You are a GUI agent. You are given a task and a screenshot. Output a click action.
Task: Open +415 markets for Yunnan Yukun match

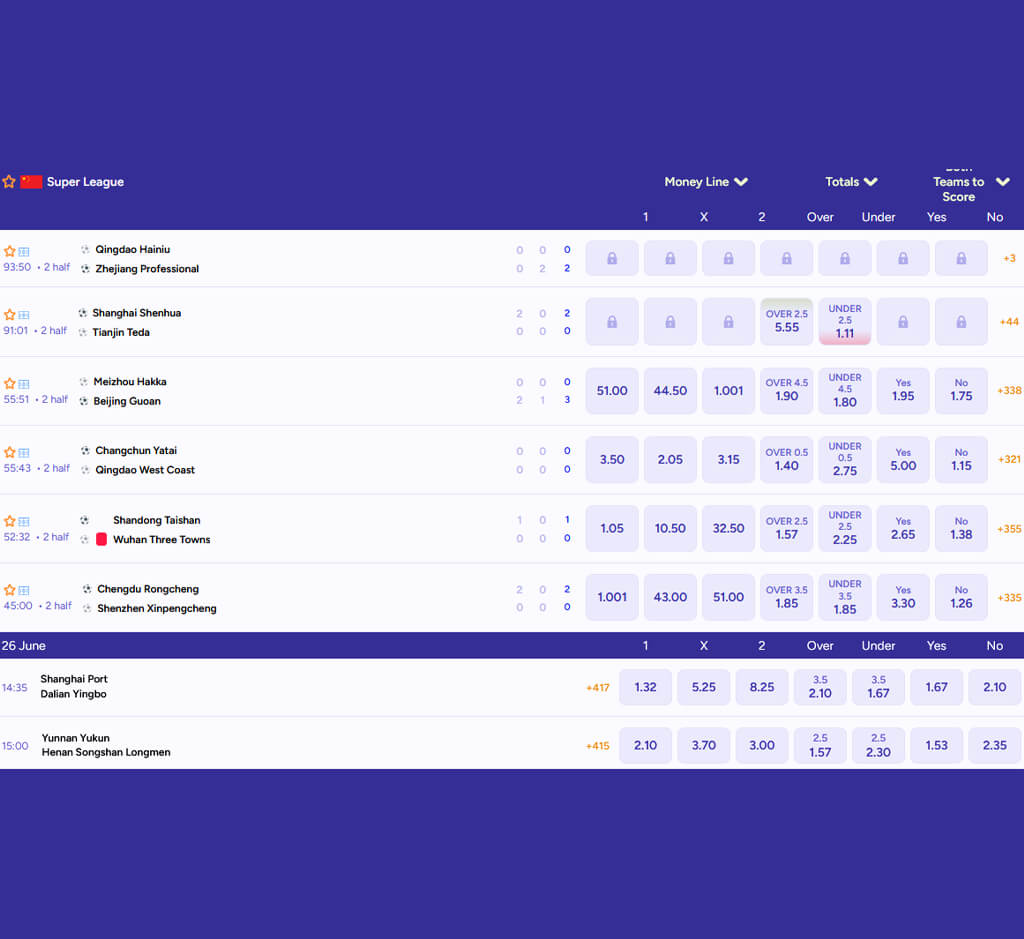(x=598, y=746)
